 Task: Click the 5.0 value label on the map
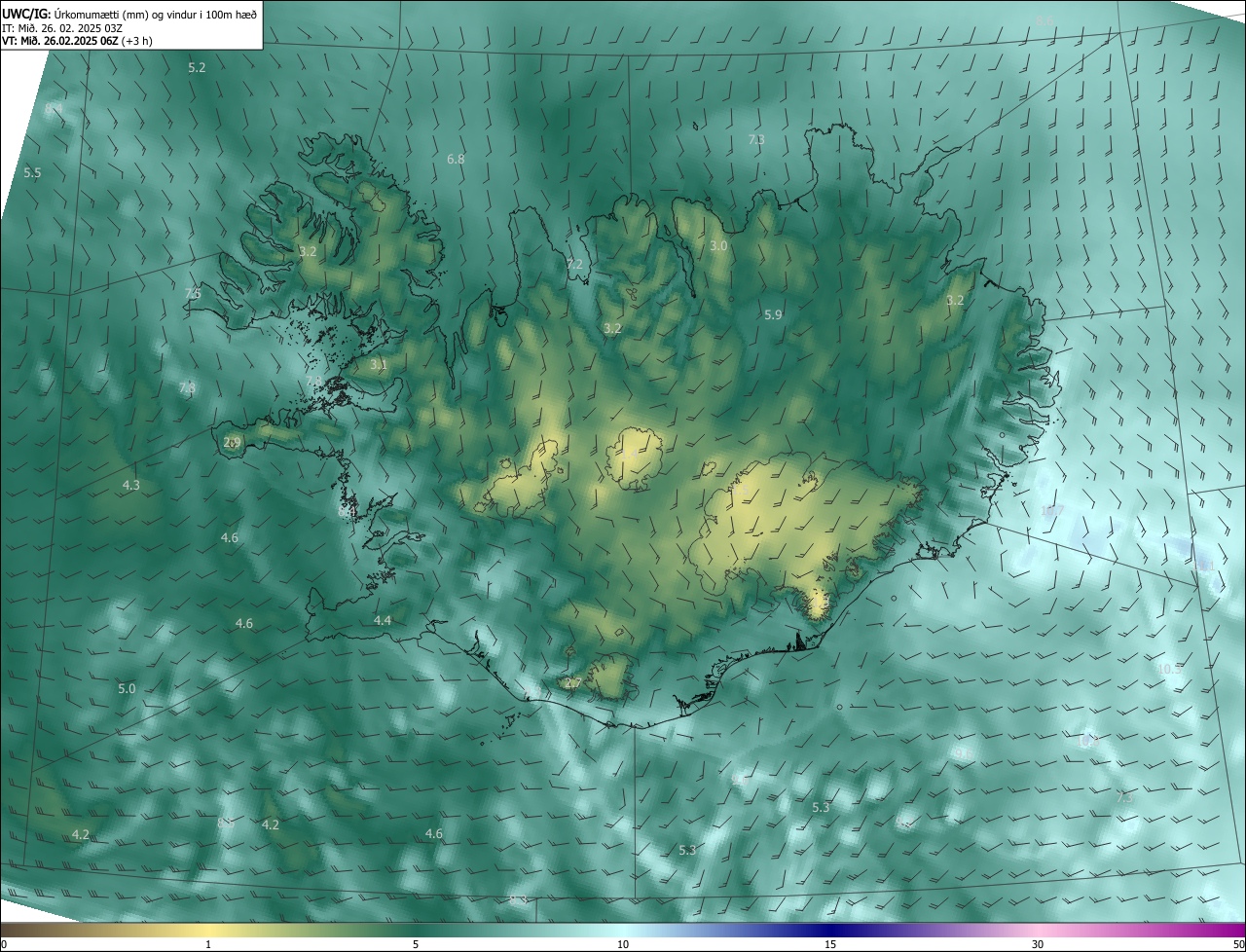pos(127,688)
